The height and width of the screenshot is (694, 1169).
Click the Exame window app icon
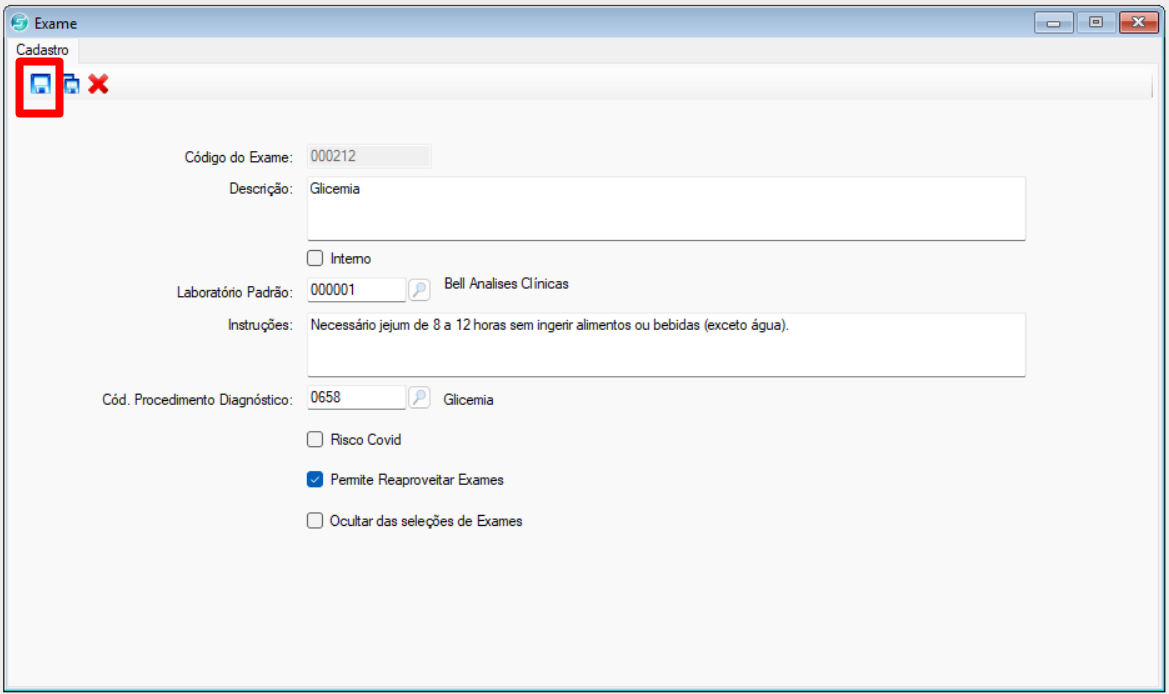click(19, 23)
